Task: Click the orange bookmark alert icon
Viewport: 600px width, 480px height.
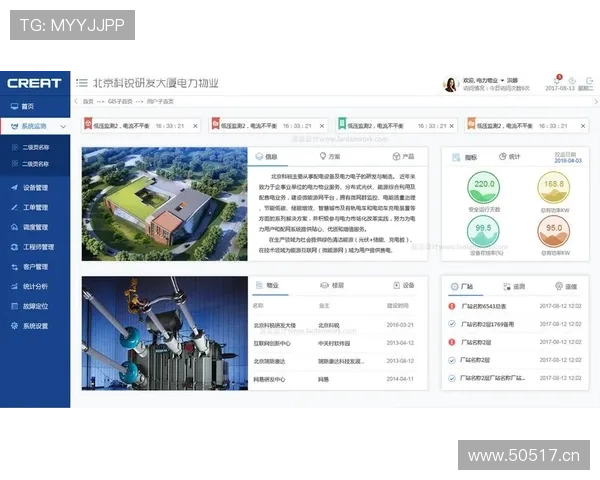Action: tap(471, 124)
